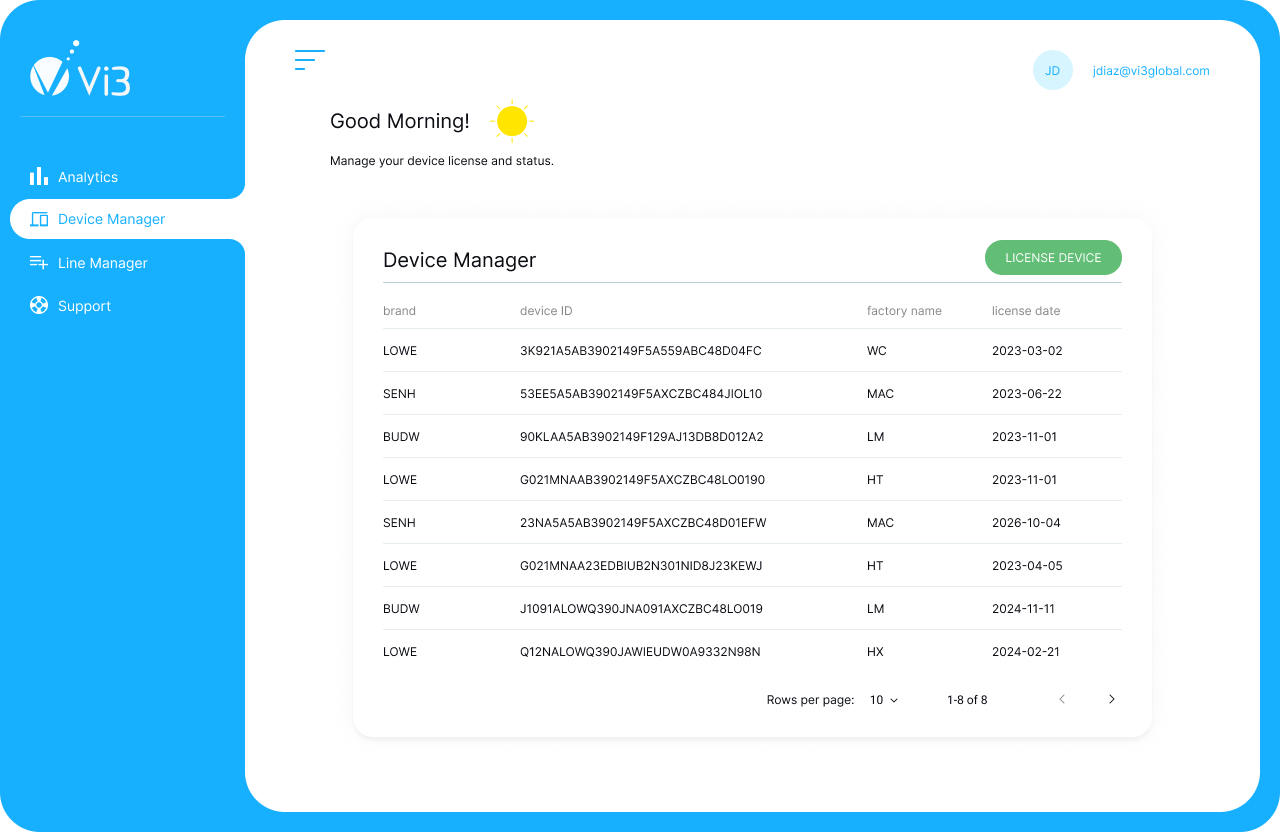1280x832 pixels.
Task: Click license date 2026-10-04
Action: (1027, 523)
